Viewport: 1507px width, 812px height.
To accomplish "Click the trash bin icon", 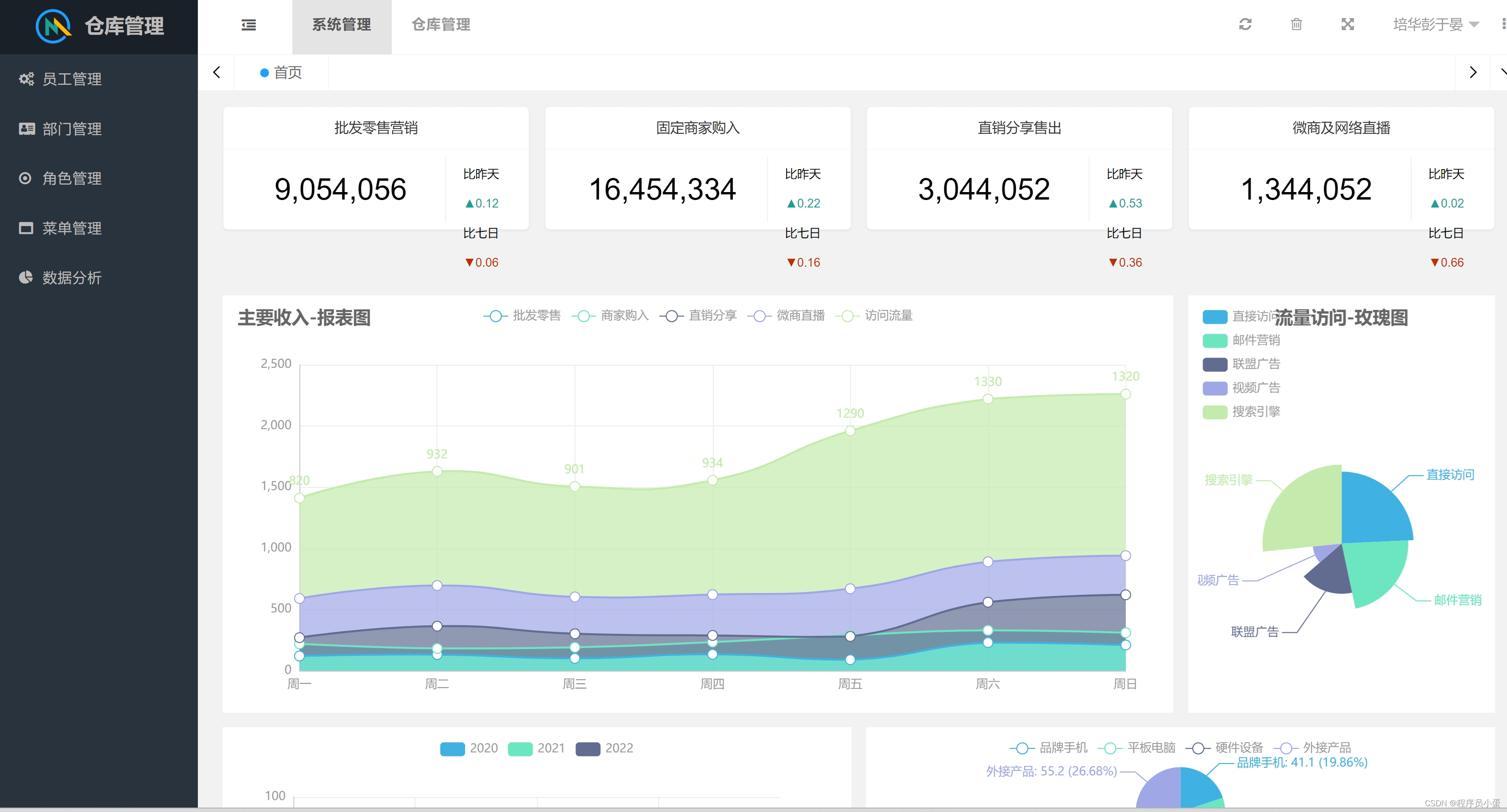I will [x=1296, y=24].
